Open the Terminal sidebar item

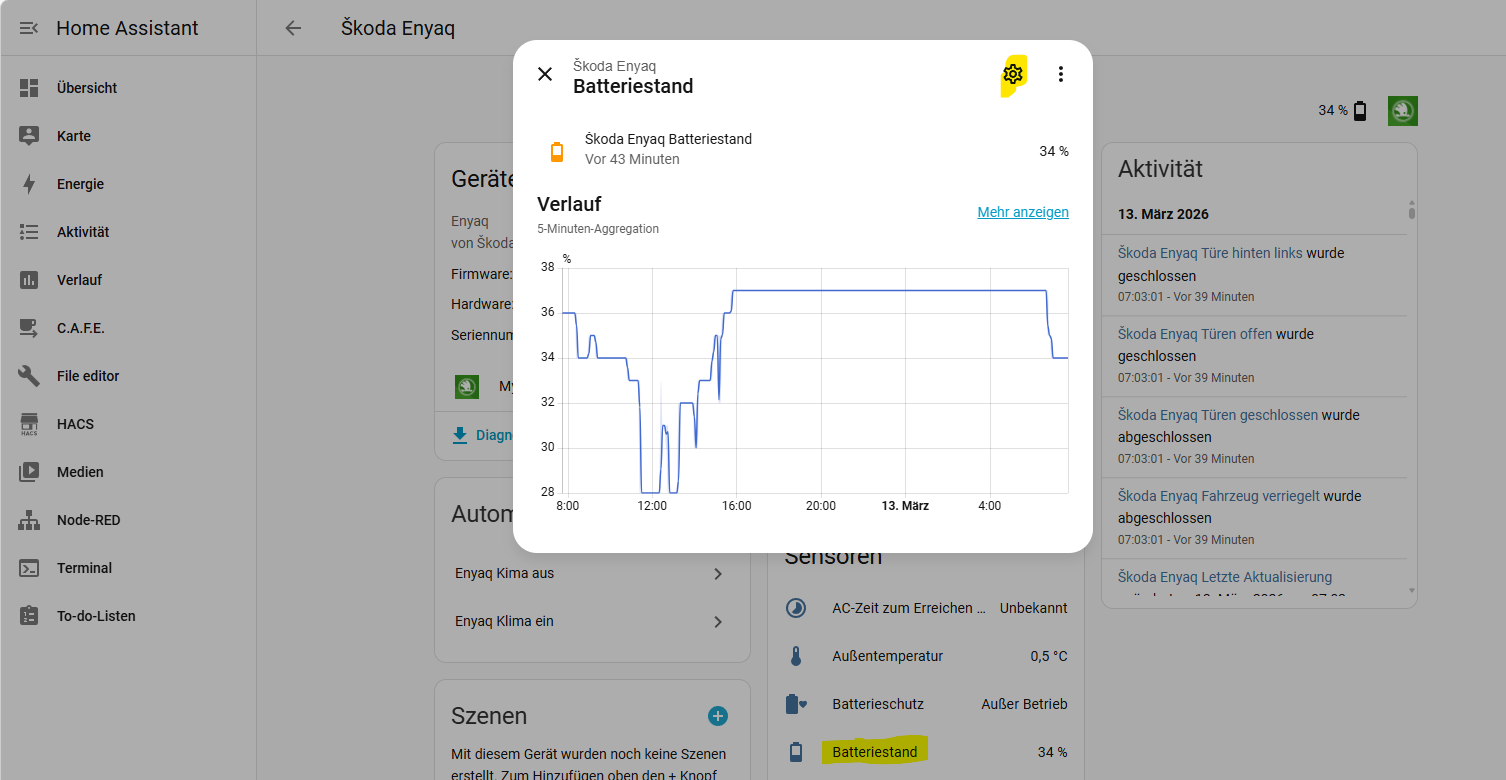(84, 568)
